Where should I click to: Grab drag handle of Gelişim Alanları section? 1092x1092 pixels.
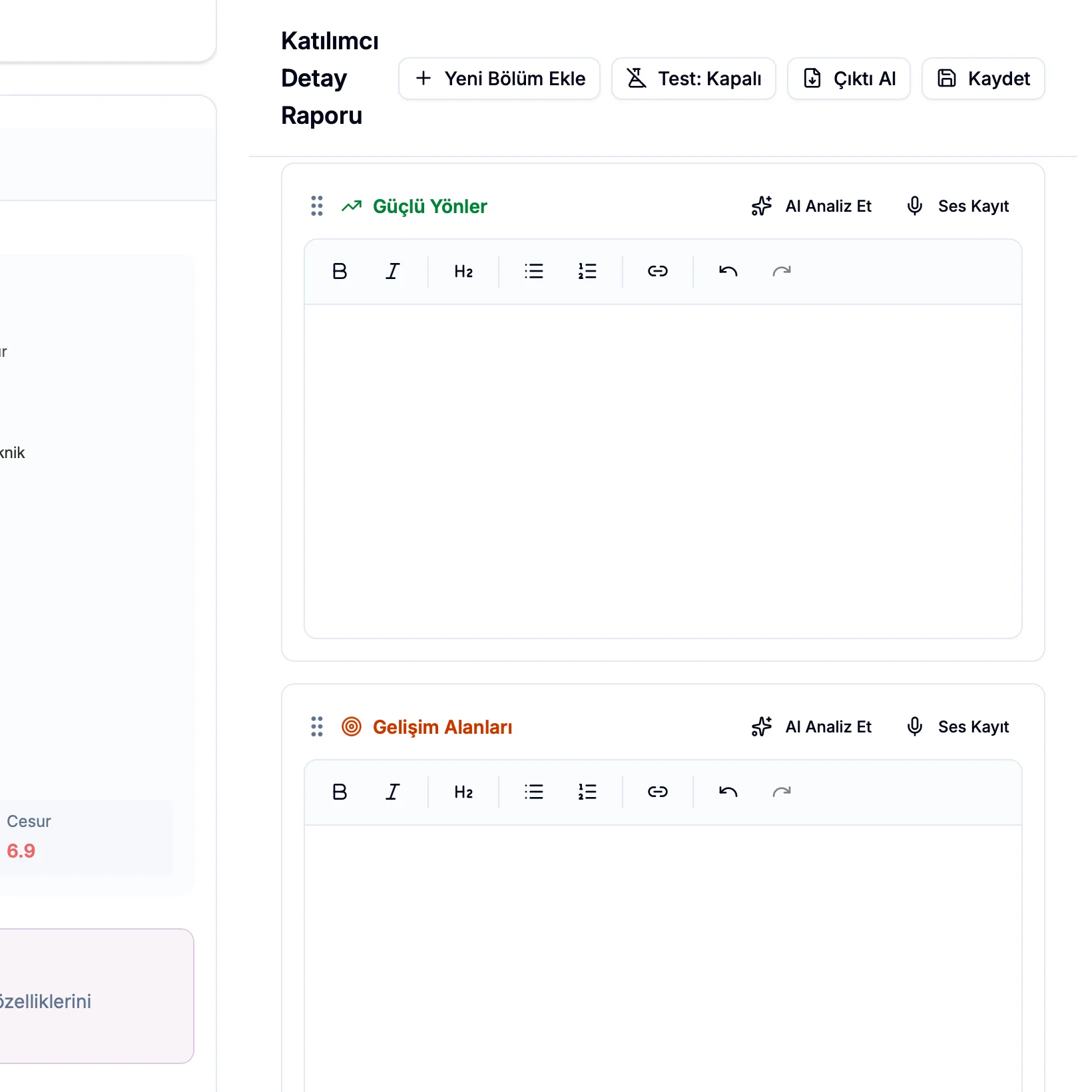click(x=317, y=727)
